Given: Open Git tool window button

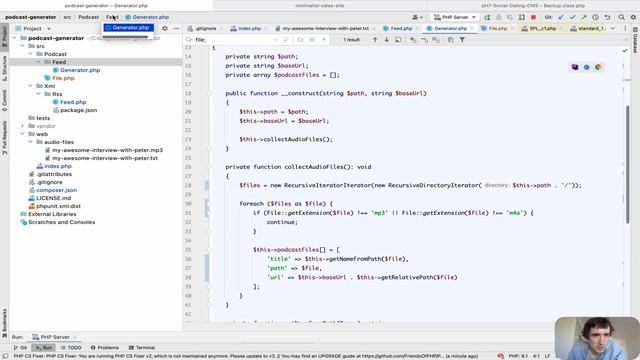Looking at the screenshot, I should point(20,348).
